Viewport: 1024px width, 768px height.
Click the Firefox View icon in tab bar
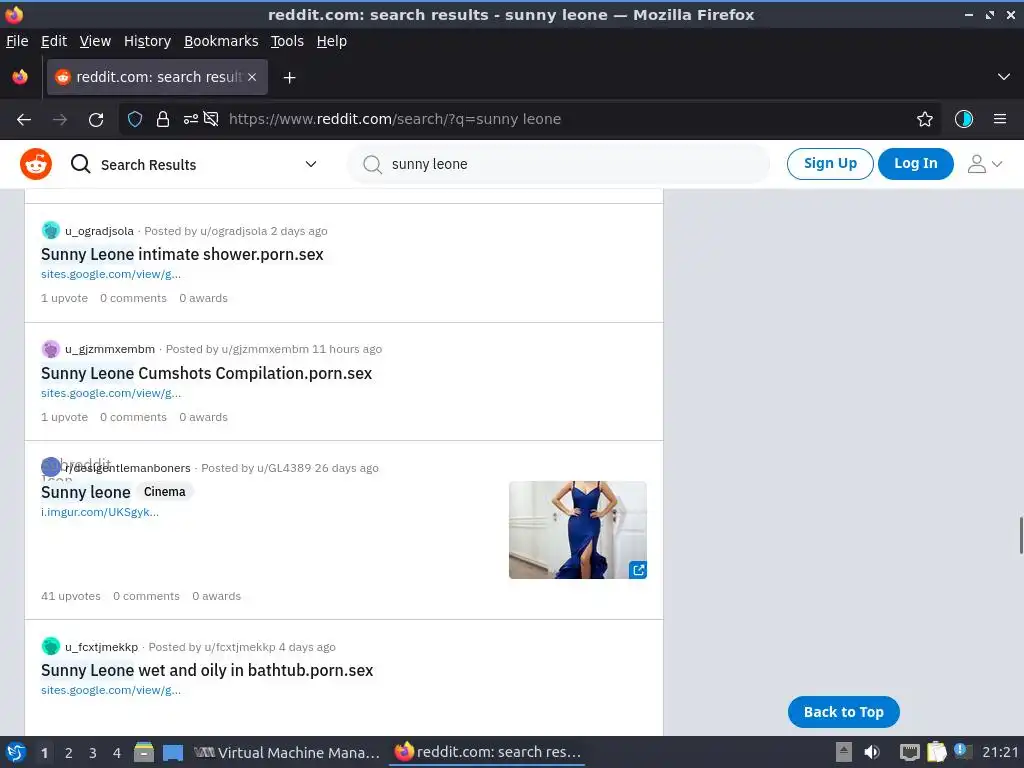tap(20, 77)
